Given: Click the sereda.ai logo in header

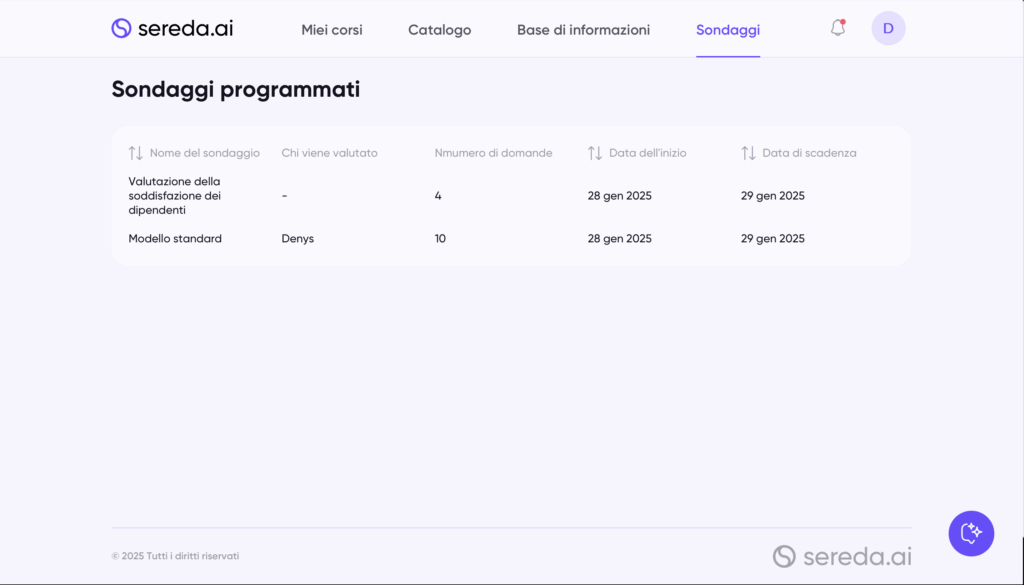Looking at the screenshot, I should (172, 28).
